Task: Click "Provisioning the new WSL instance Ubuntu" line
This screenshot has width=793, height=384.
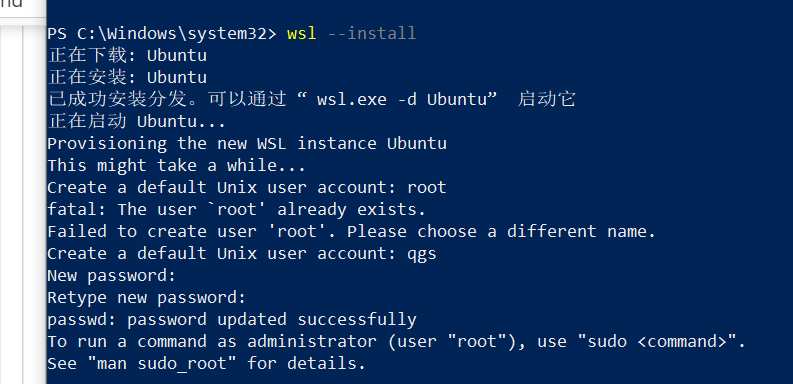Action: [x=247, y=143]
